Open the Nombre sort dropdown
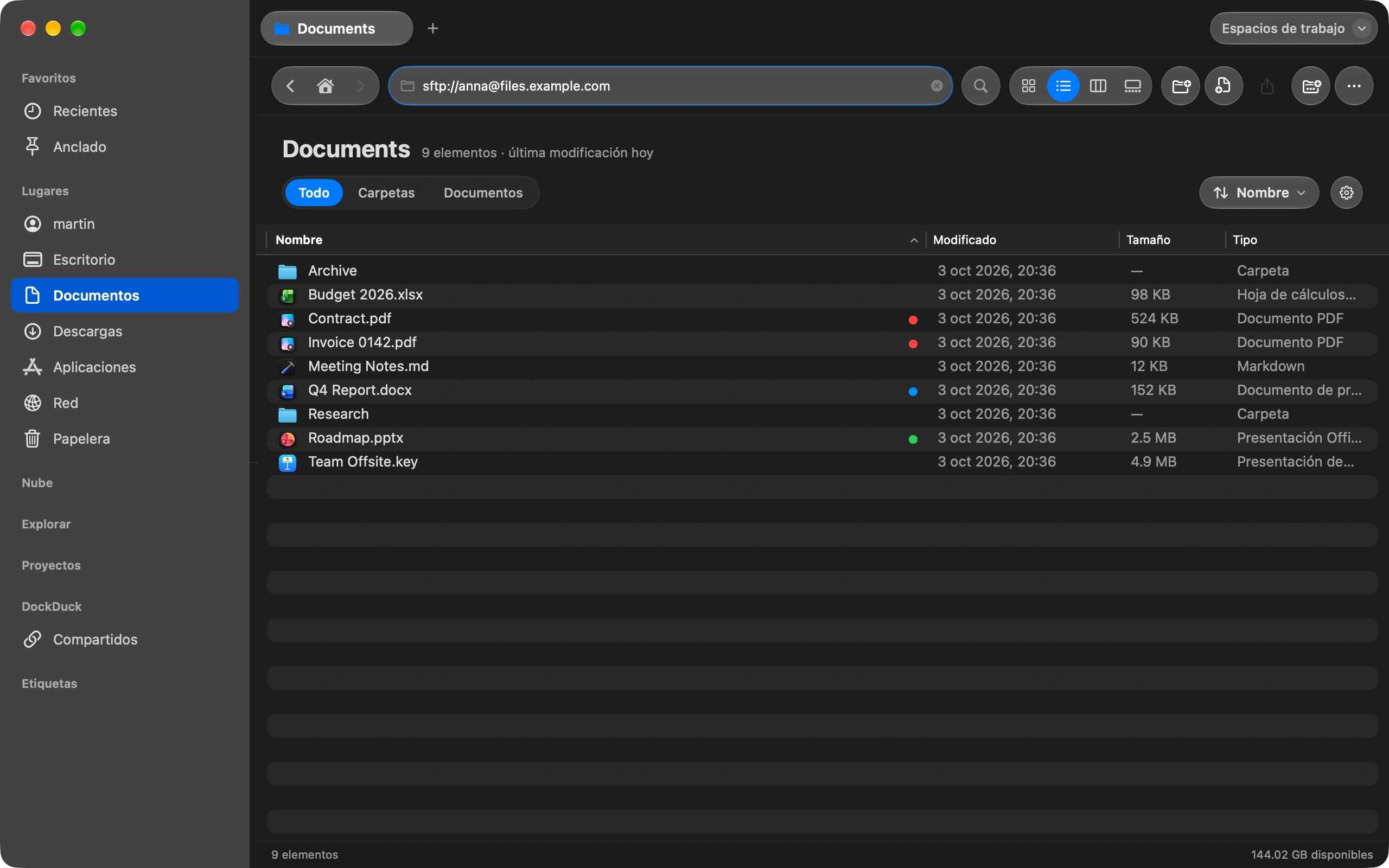Image resolution: width=1389 pixels, height=868 pixels. click(1258, 192)
